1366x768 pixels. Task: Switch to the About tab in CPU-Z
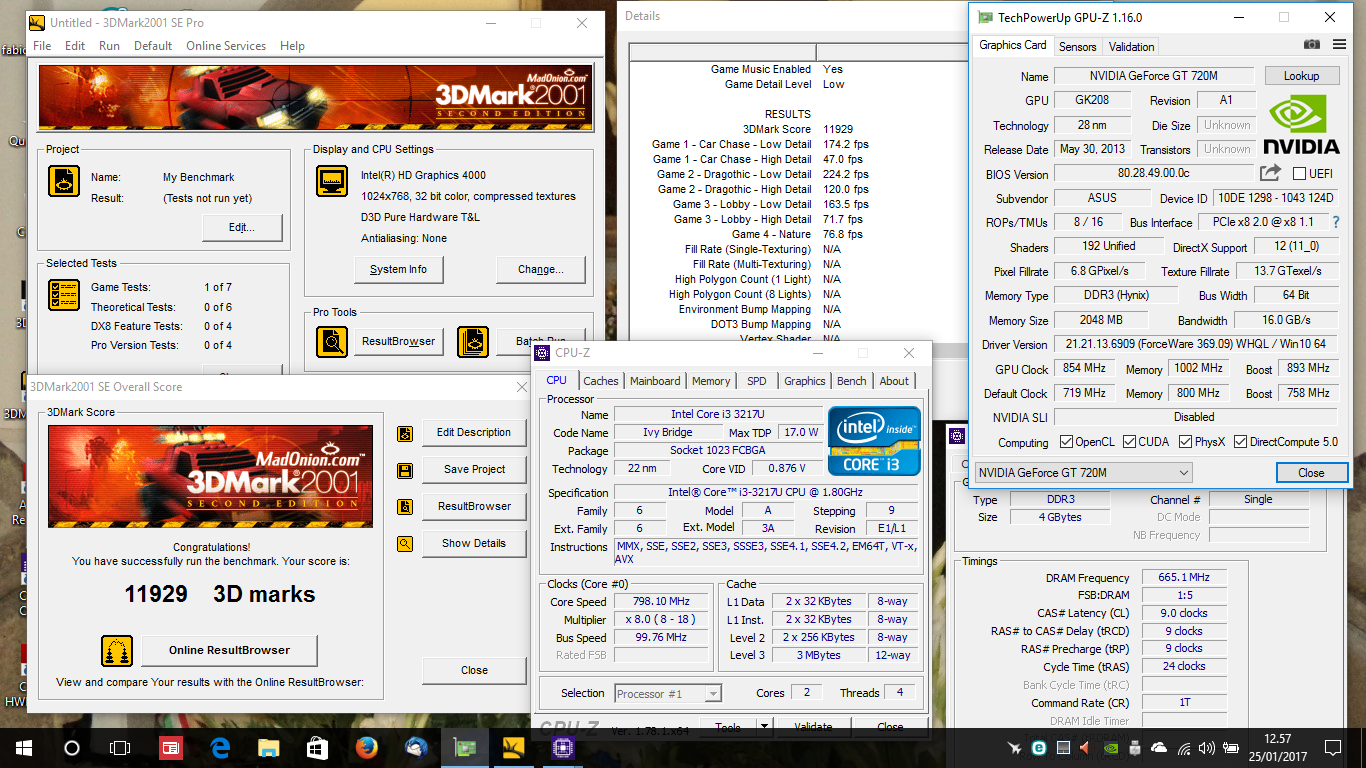point(894,381)
